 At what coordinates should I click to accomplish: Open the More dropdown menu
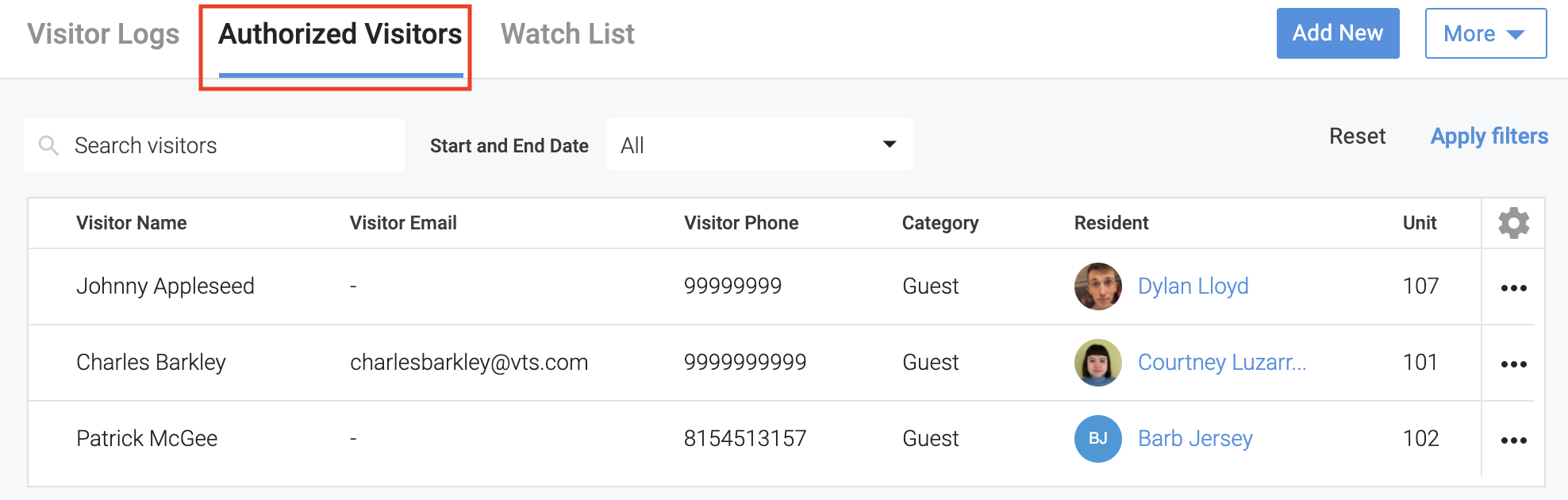[1485, 33]
